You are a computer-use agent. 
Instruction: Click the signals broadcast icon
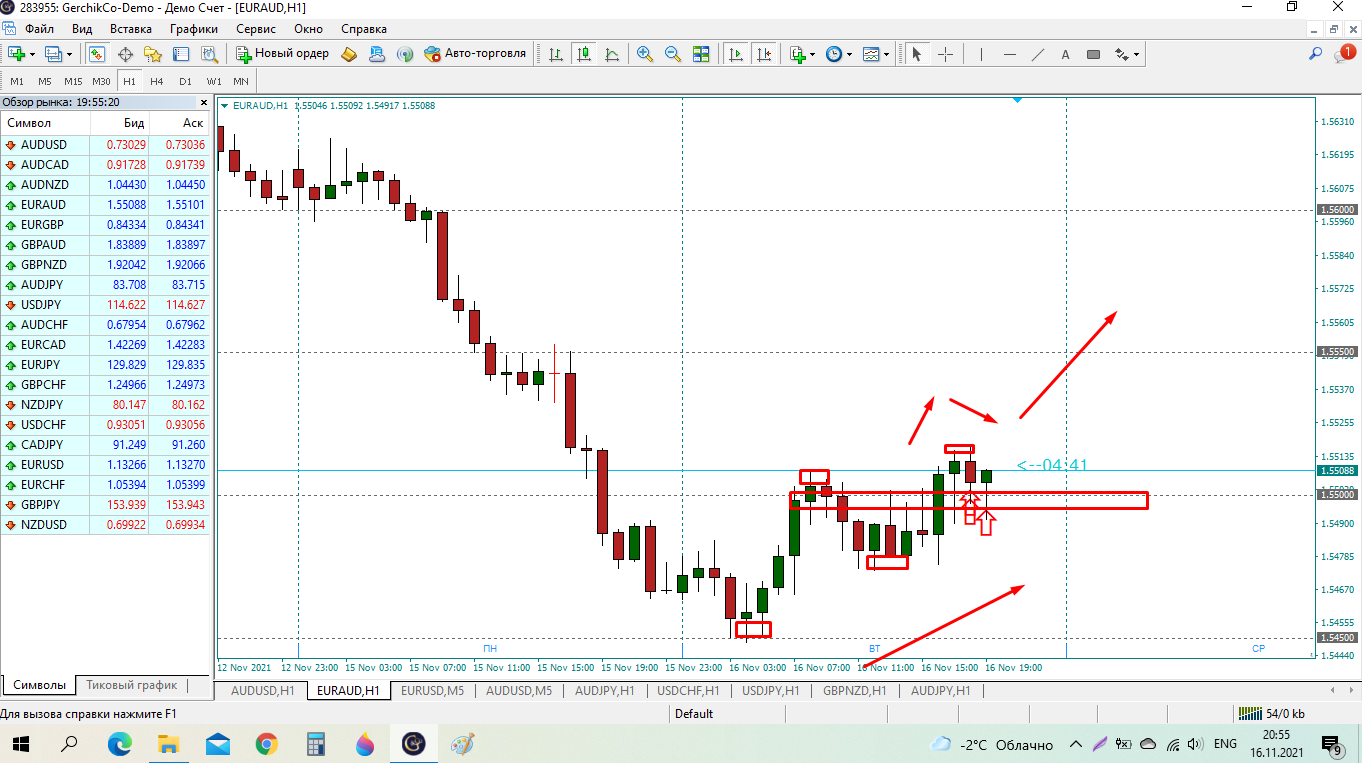404,53
